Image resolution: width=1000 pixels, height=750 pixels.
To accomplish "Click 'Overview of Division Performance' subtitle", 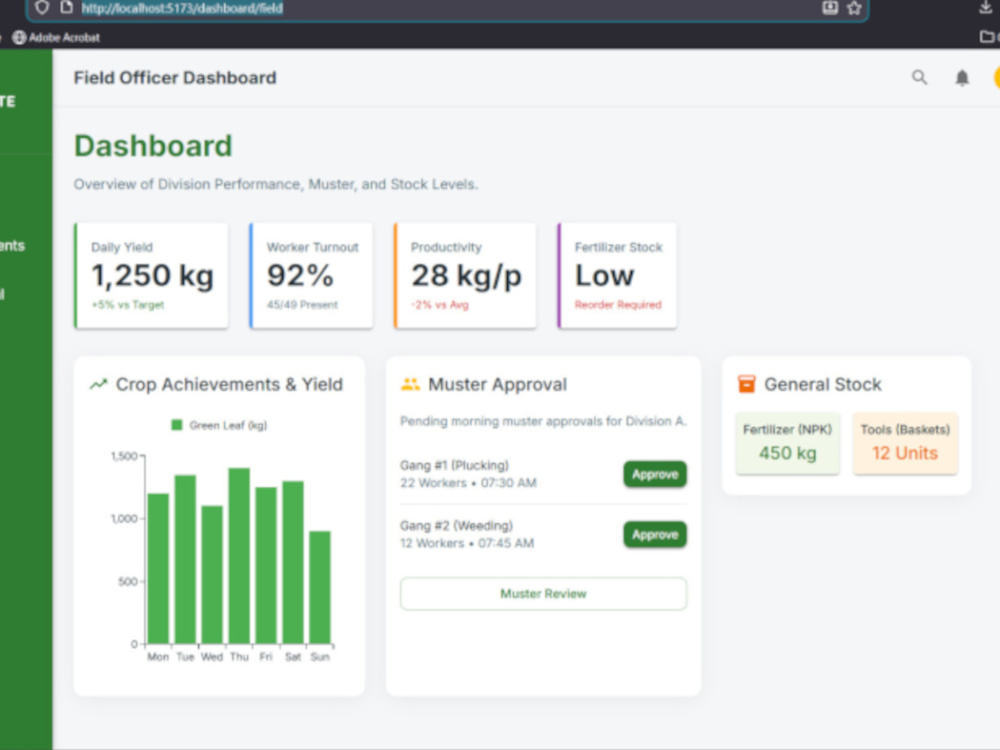I will [276, 184].
